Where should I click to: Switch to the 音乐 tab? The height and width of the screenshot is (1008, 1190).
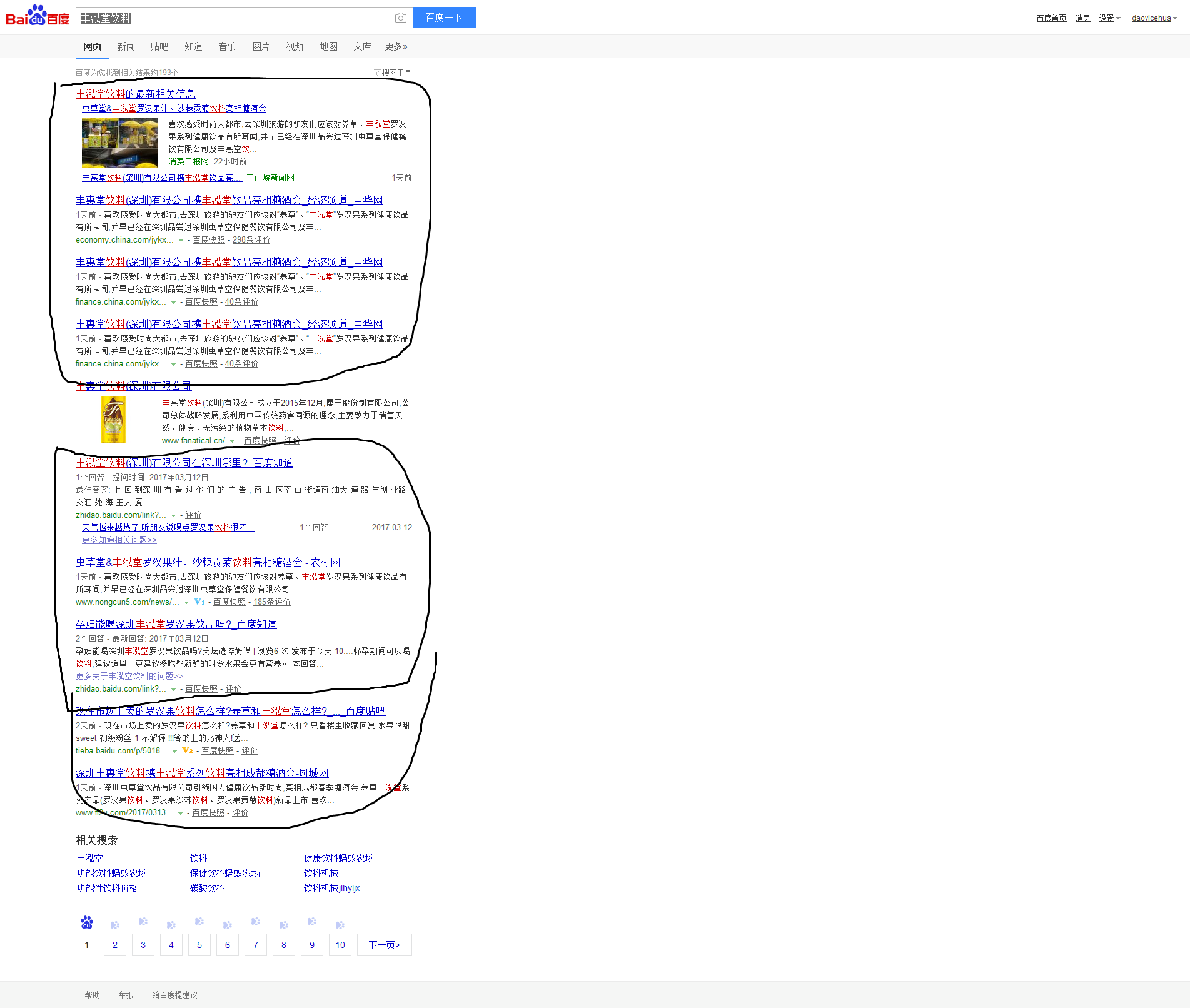[227, 46]
